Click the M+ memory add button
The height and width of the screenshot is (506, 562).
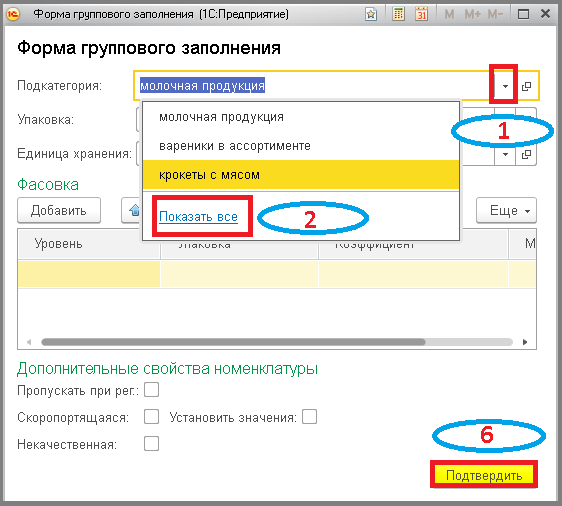coord(473,14)
